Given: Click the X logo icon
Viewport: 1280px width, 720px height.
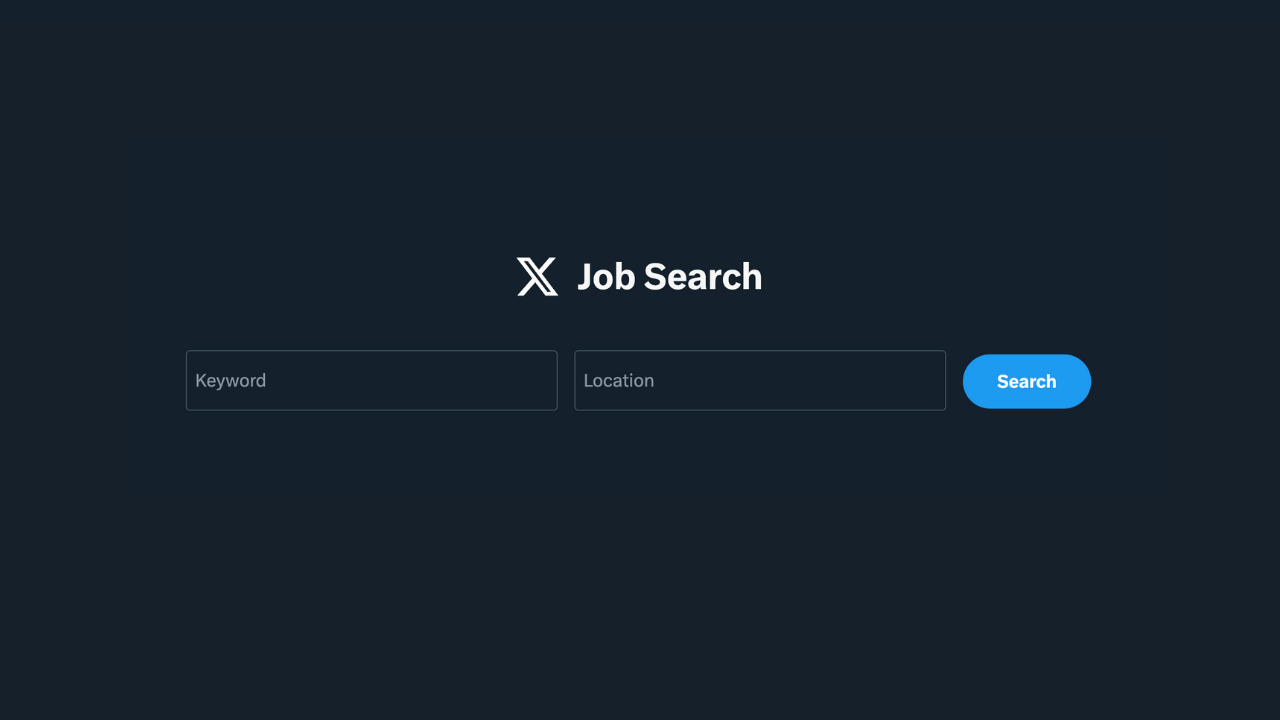Looking at the screenshot, I should (x=537, y=277).
